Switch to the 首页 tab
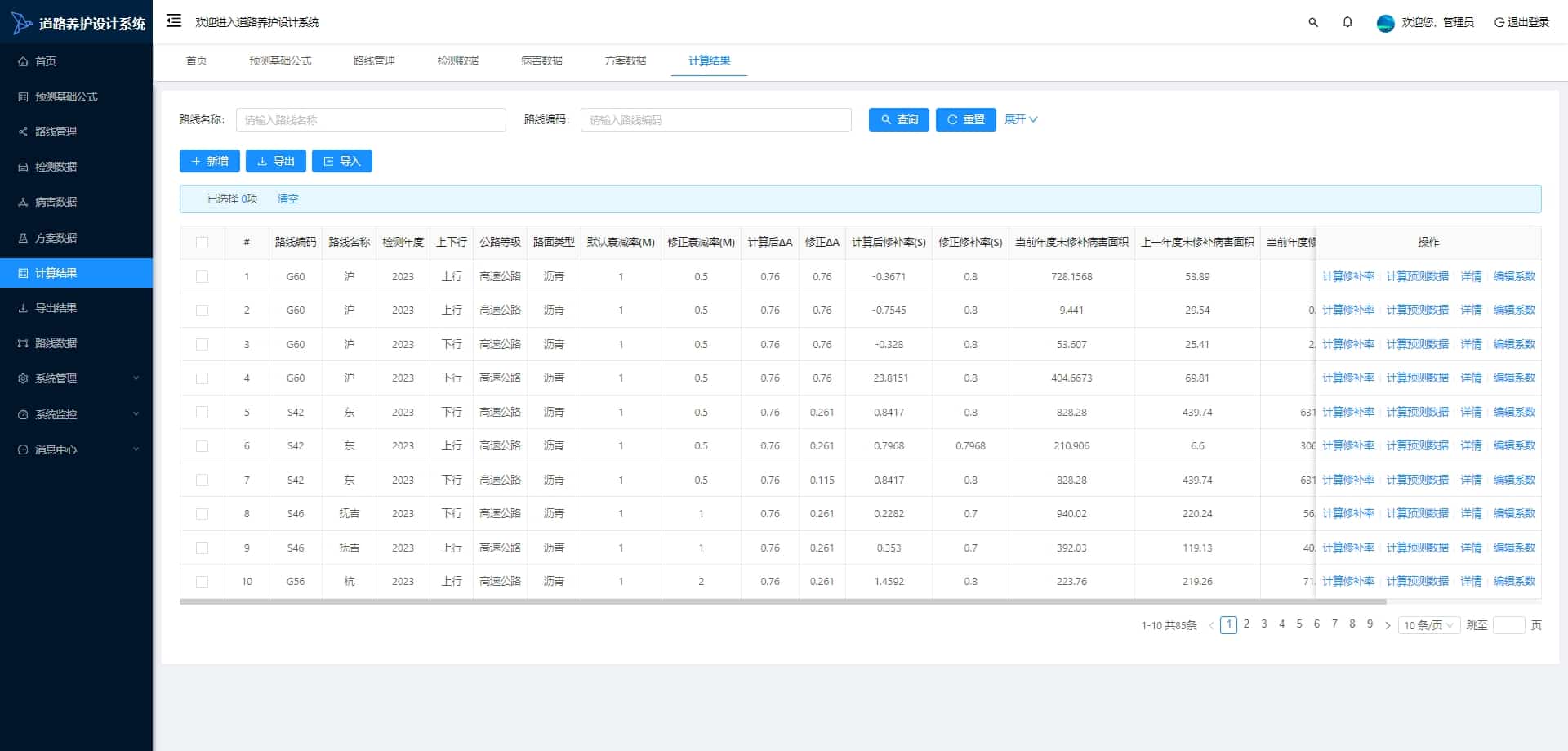This screenshot has width=1568, height=751. tap(196, 60)
